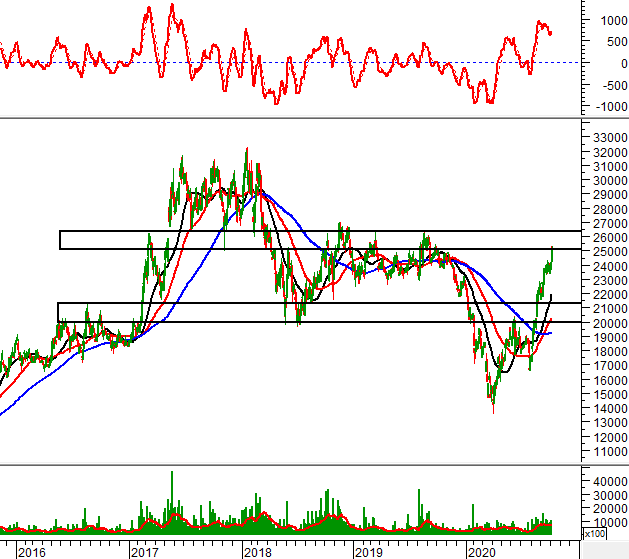Select the 14000 price axis label
This screenshot has width=629, height=559.
click(x=610, y=408)
